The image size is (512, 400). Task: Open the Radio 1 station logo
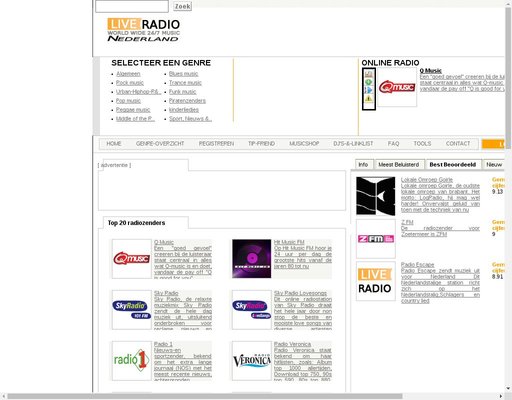tap(132, 361)
